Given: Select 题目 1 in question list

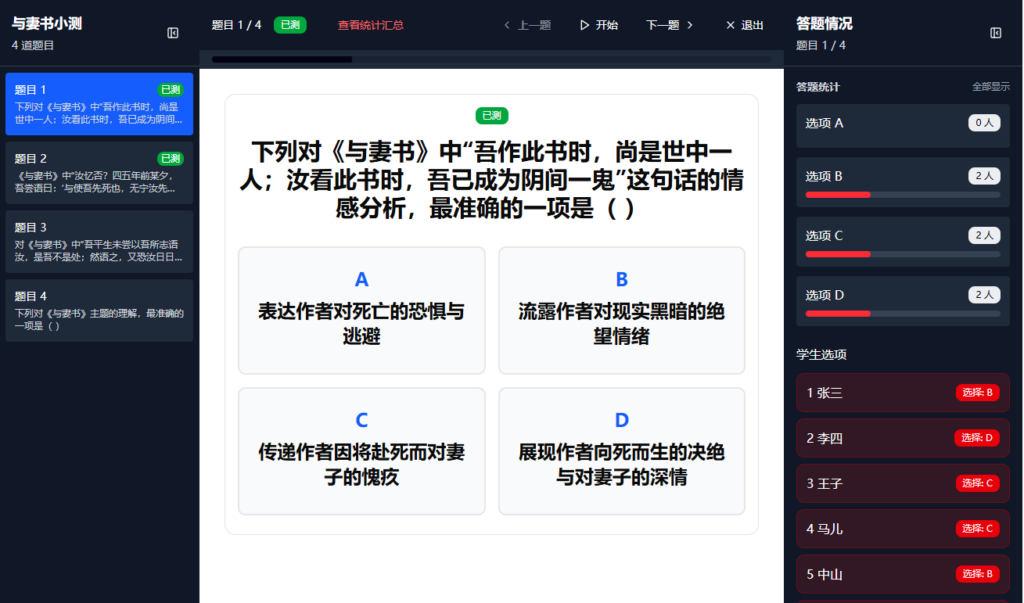Looking at the screenshot, I should point(99,104).
